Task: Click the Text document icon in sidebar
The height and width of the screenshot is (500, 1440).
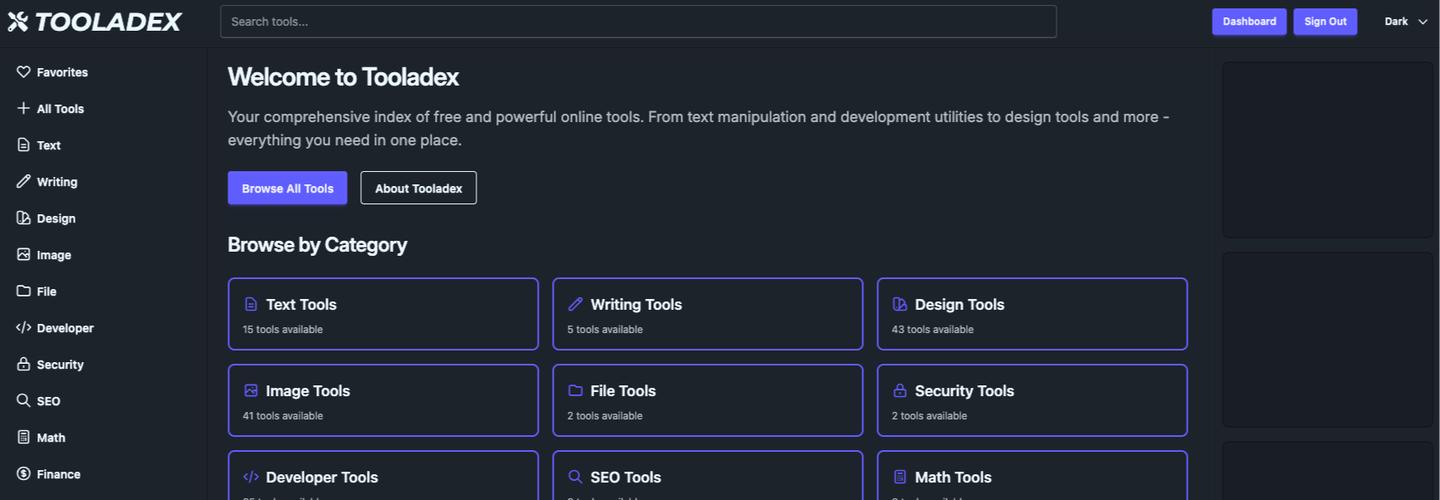Action: [x=24, y=145]
